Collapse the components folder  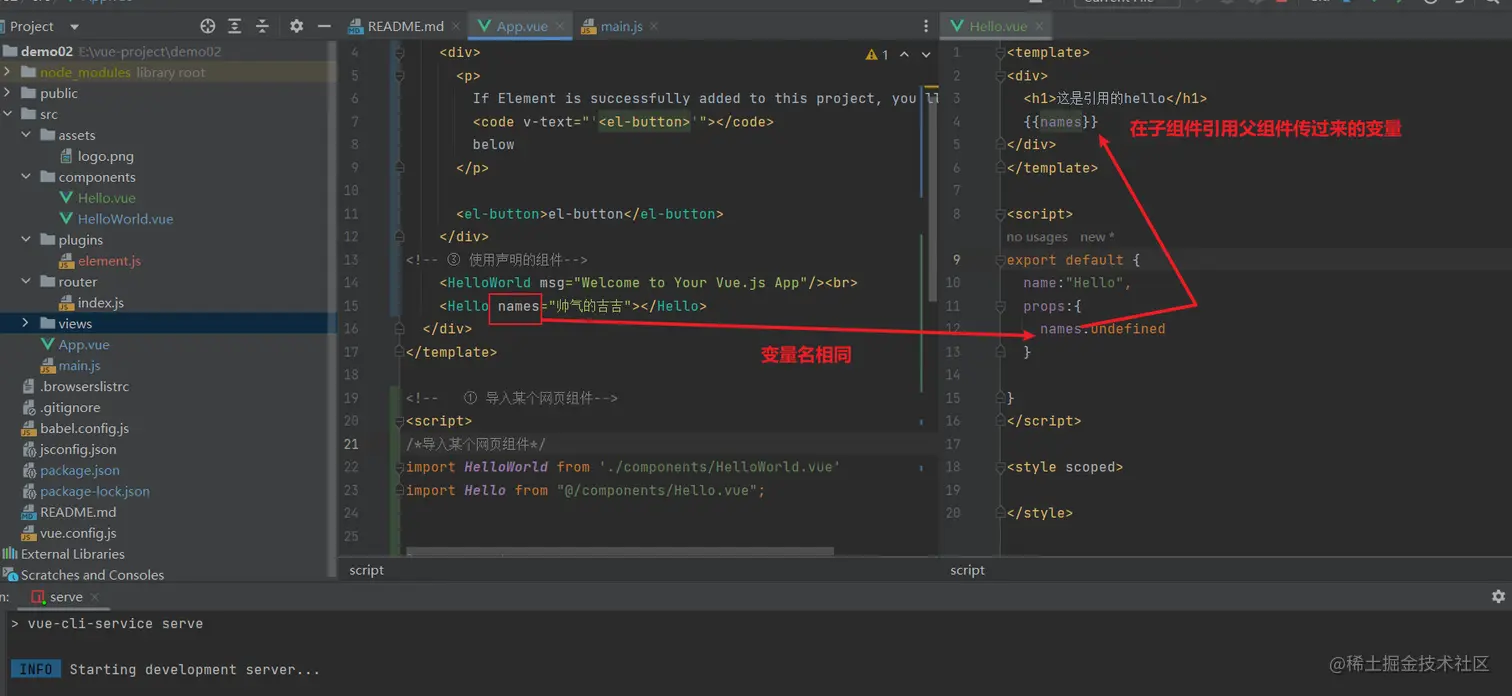pos(26,177)
